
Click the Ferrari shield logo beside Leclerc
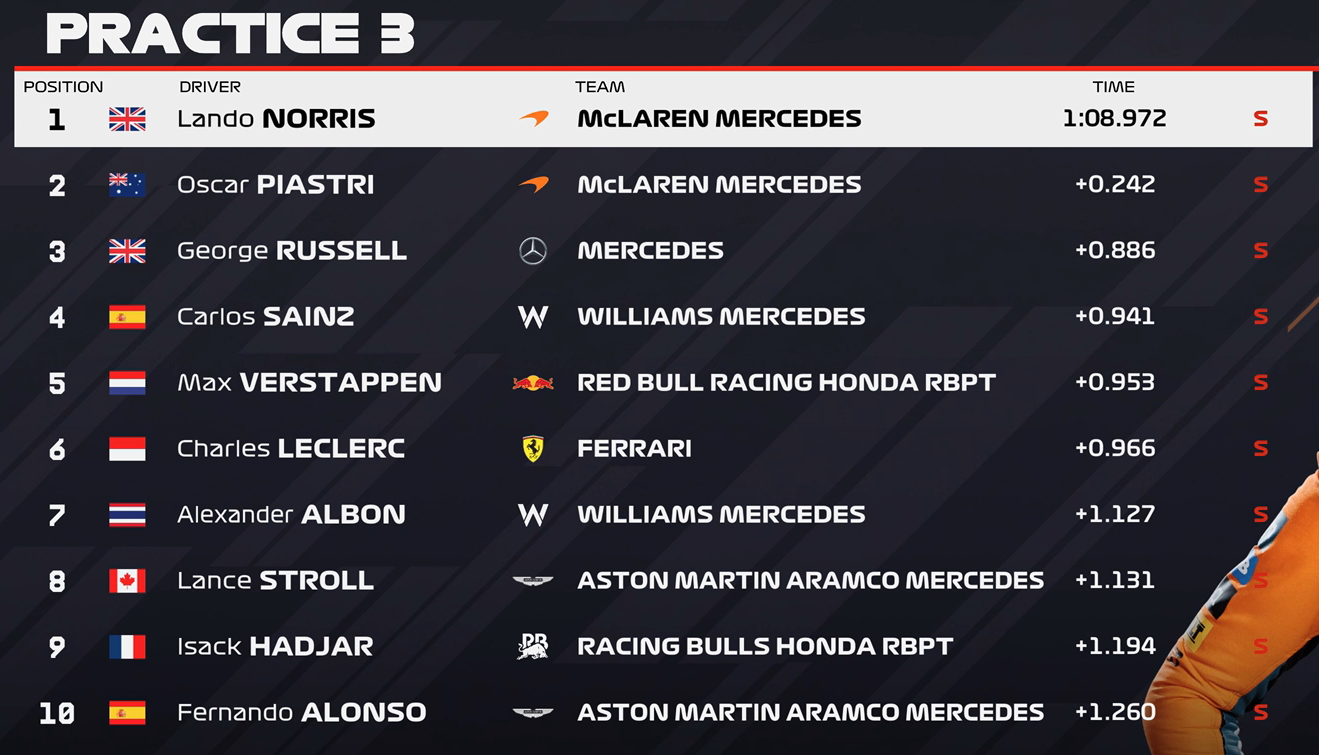point(533,448)
